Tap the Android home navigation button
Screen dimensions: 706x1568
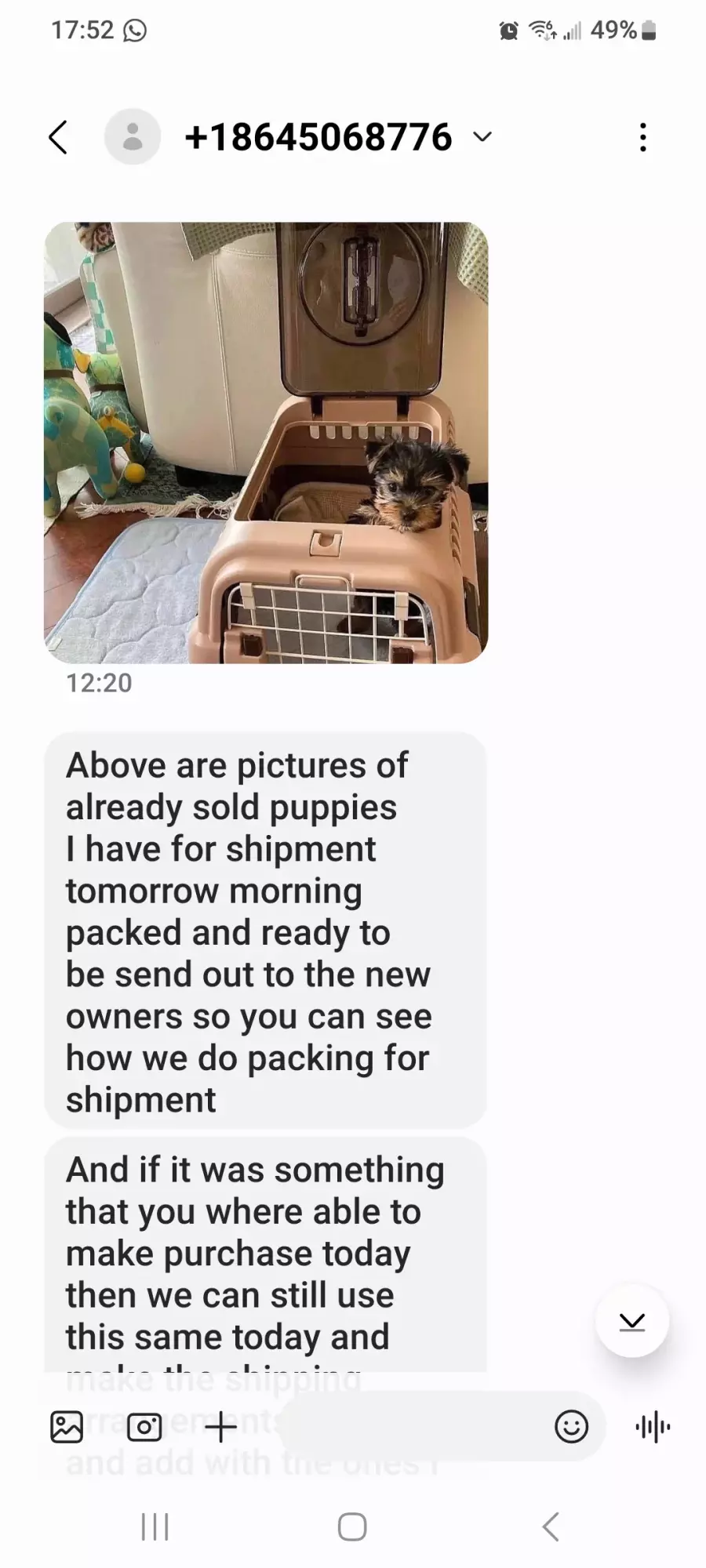pyautogui.click(x=352, y=1526)
